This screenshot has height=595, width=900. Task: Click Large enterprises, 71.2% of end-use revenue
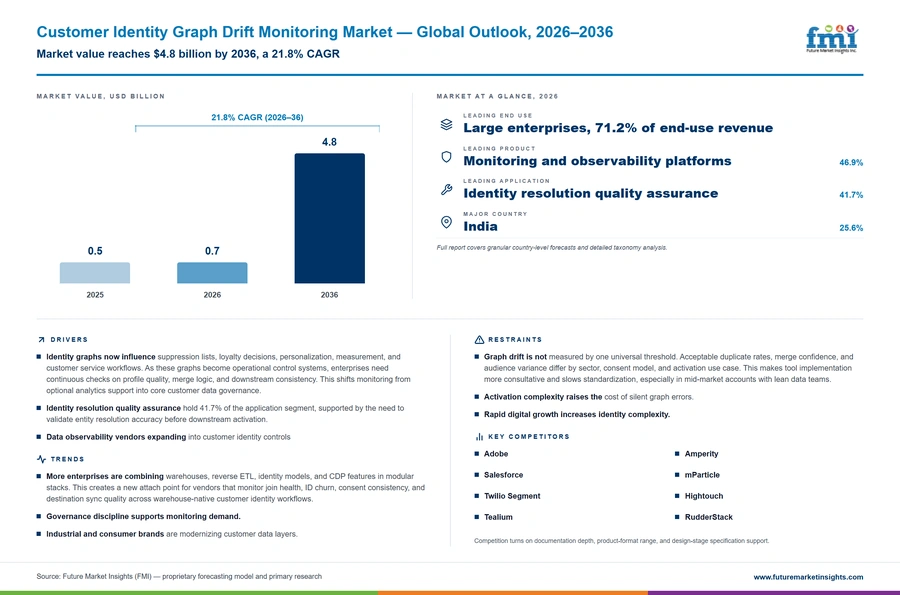click(618, 128)
